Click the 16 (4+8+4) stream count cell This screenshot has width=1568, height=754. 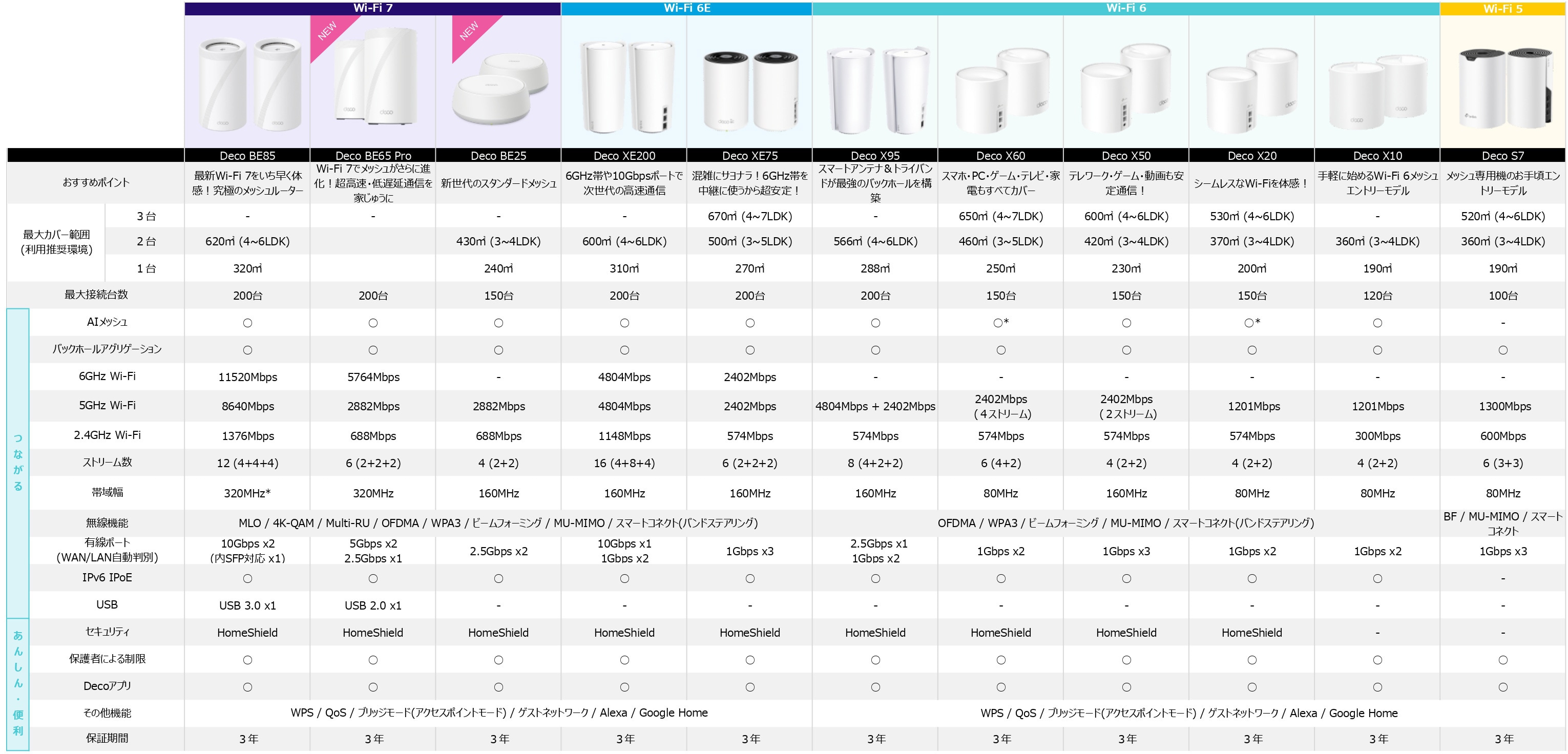pos(624,463)
